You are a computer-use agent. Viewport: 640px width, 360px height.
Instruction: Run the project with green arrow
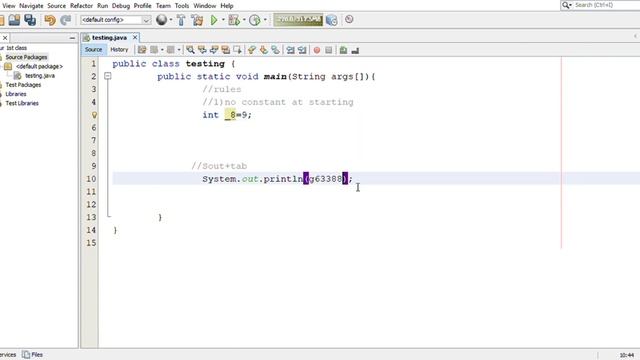[214, 20]
